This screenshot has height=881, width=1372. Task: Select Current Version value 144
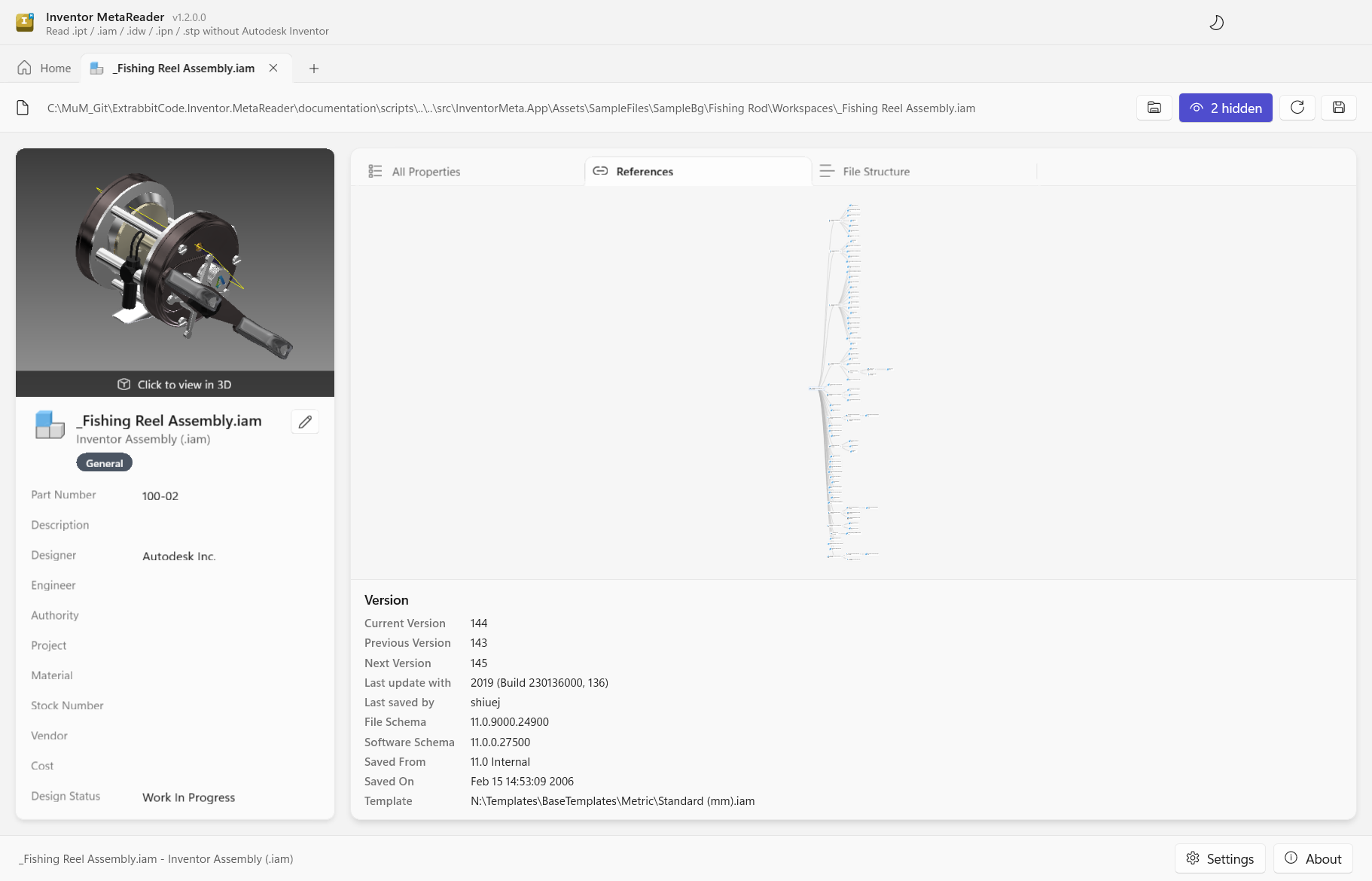[x=479, y=623]
